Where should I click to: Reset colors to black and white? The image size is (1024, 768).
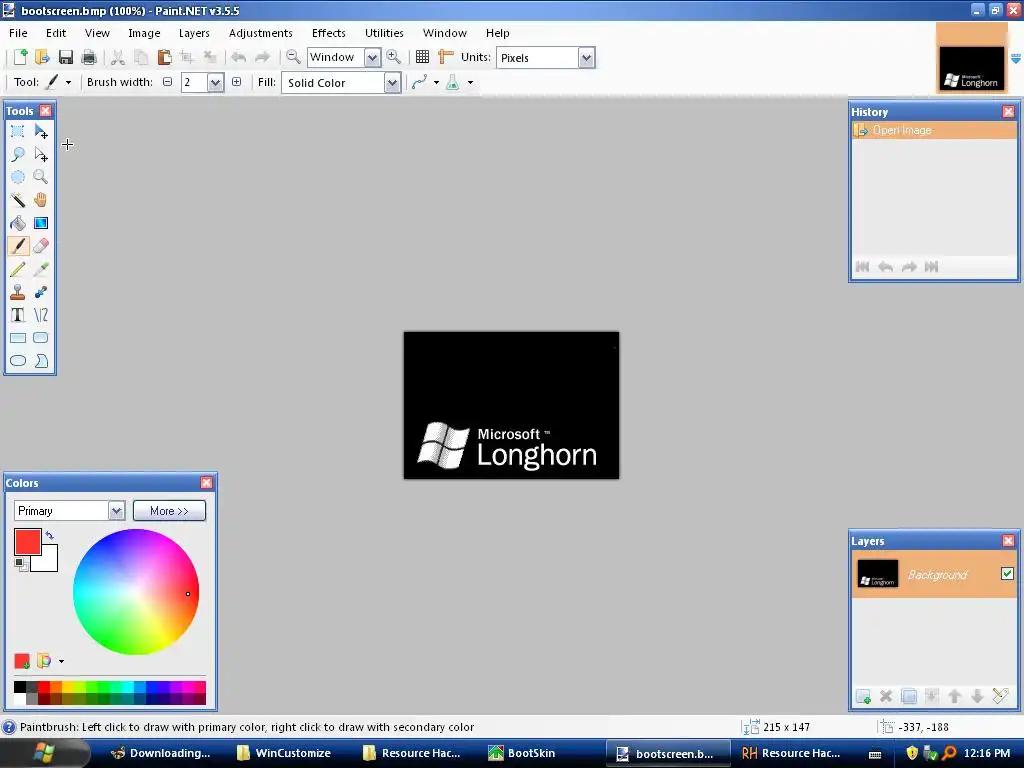click(21, 565)
